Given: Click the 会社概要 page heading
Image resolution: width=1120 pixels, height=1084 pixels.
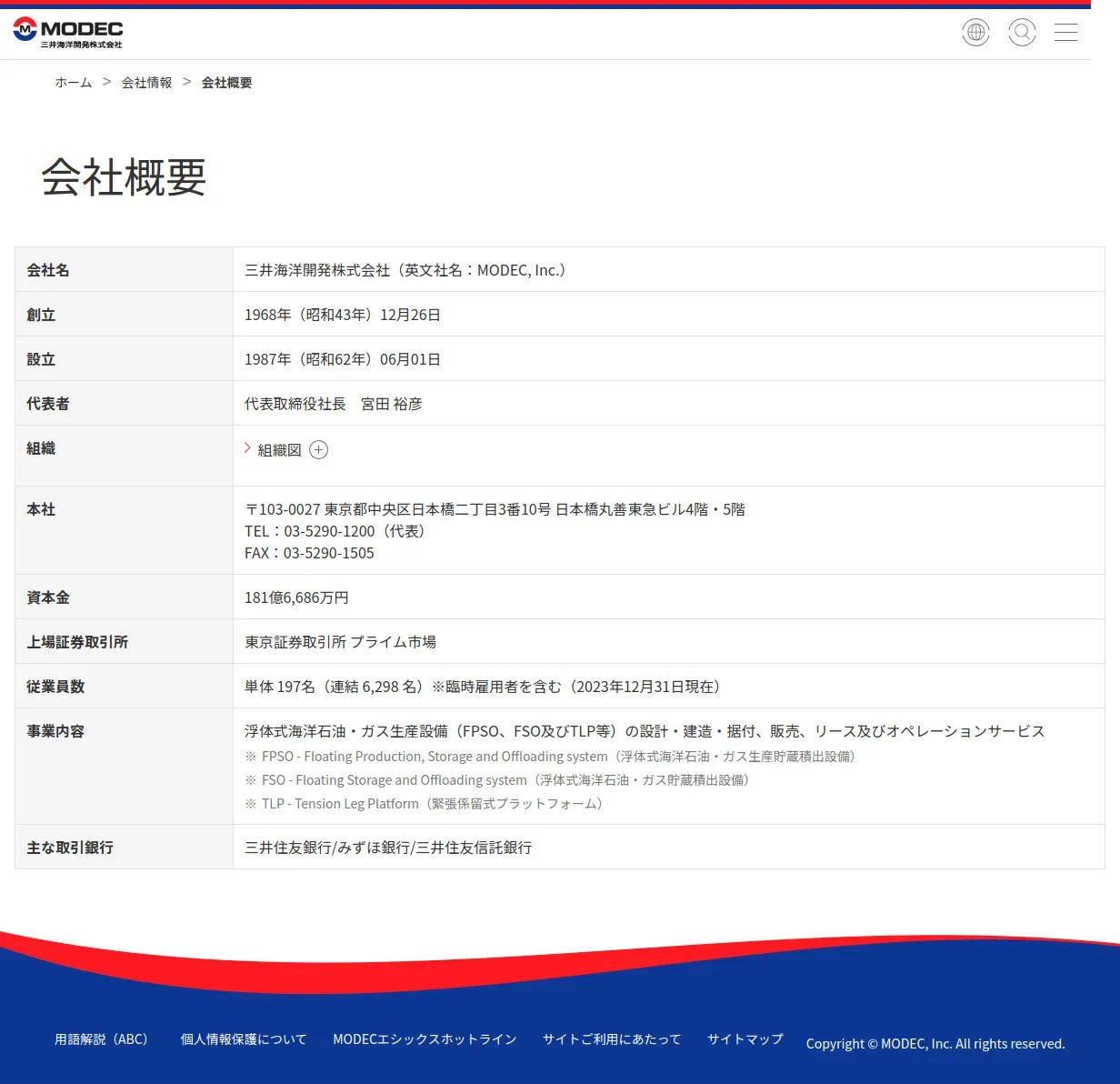Looking at the screenshot, I should pos(124,177).
